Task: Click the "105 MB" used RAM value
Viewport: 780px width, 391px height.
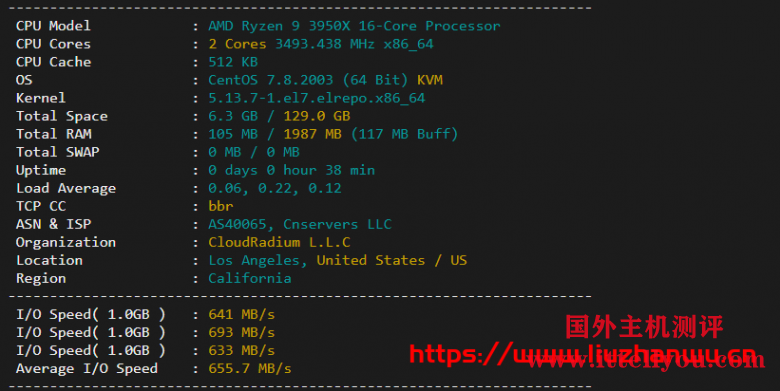Action: pos(233,134)
